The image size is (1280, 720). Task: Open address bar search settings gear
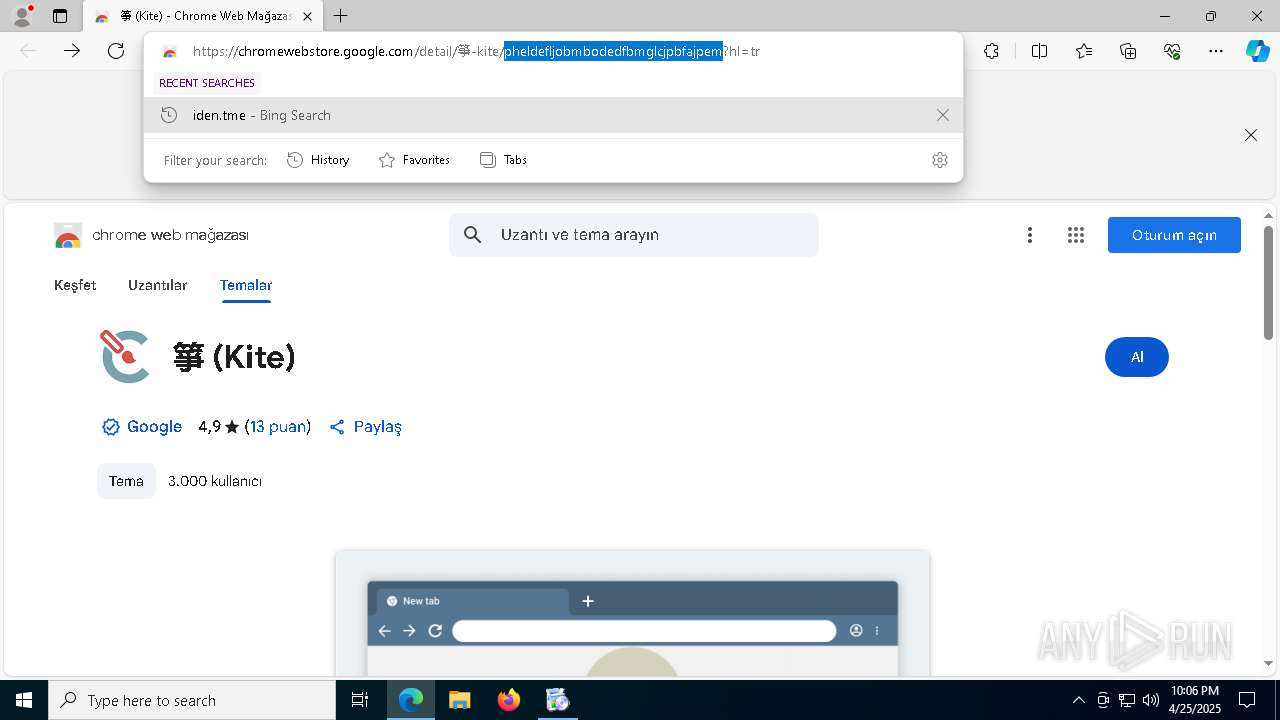click(939, 160)
